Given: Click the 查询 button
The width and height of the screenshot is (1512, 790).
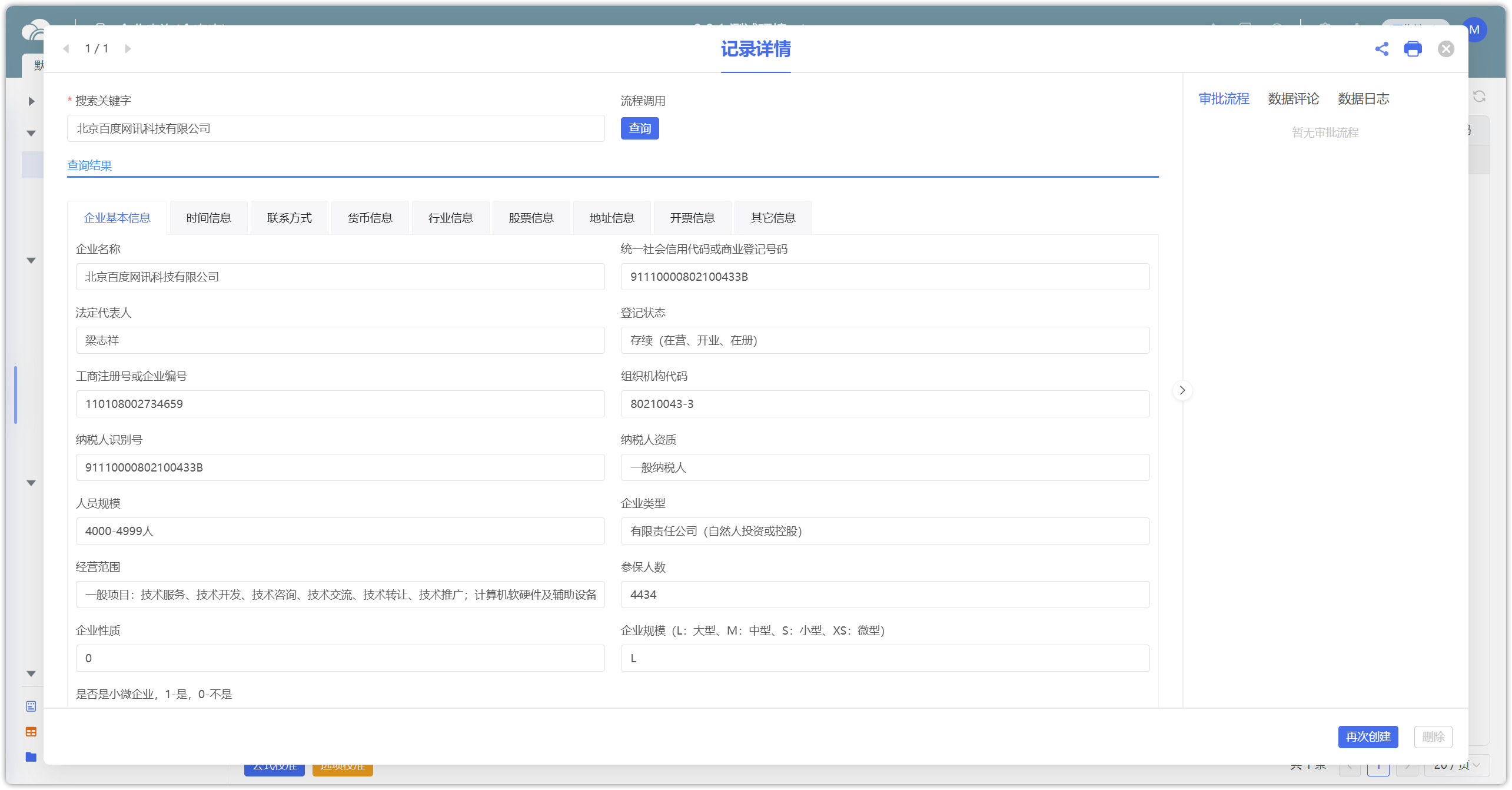Looking at the screenshot, I should [639, 128].
